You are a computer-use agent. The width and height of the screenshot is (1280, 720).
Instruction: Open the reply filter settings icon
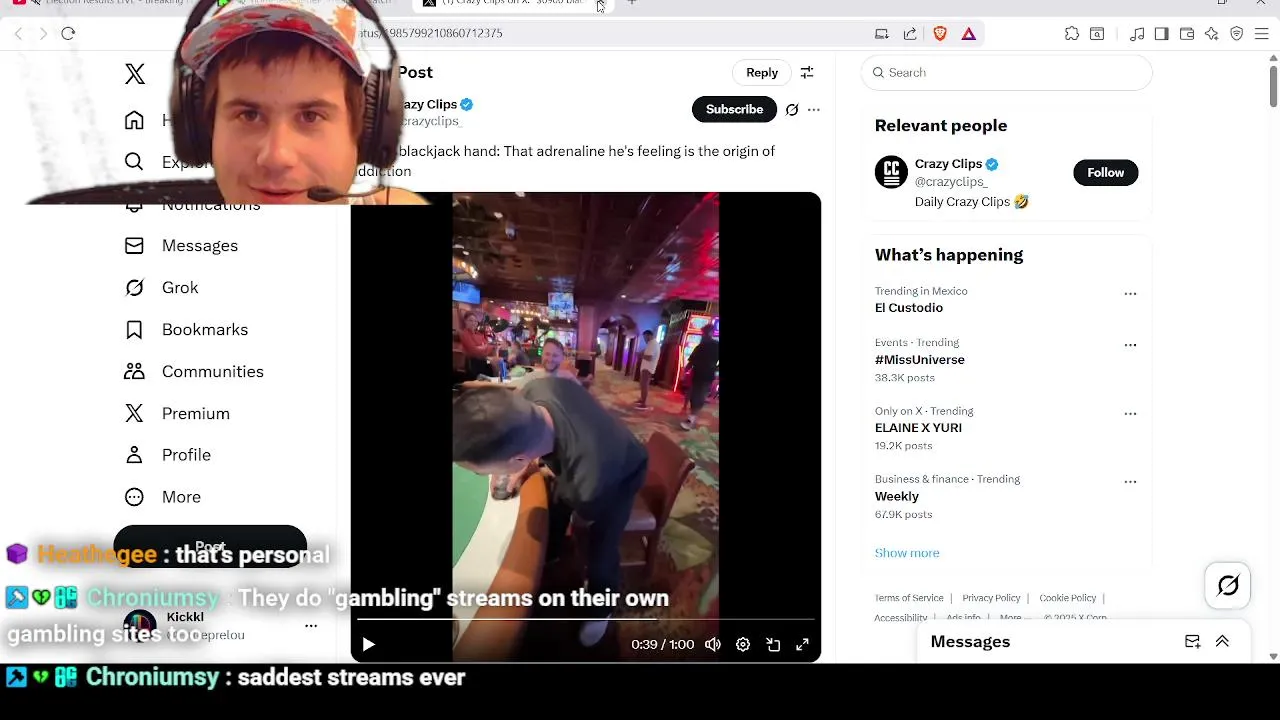point(807,73)
